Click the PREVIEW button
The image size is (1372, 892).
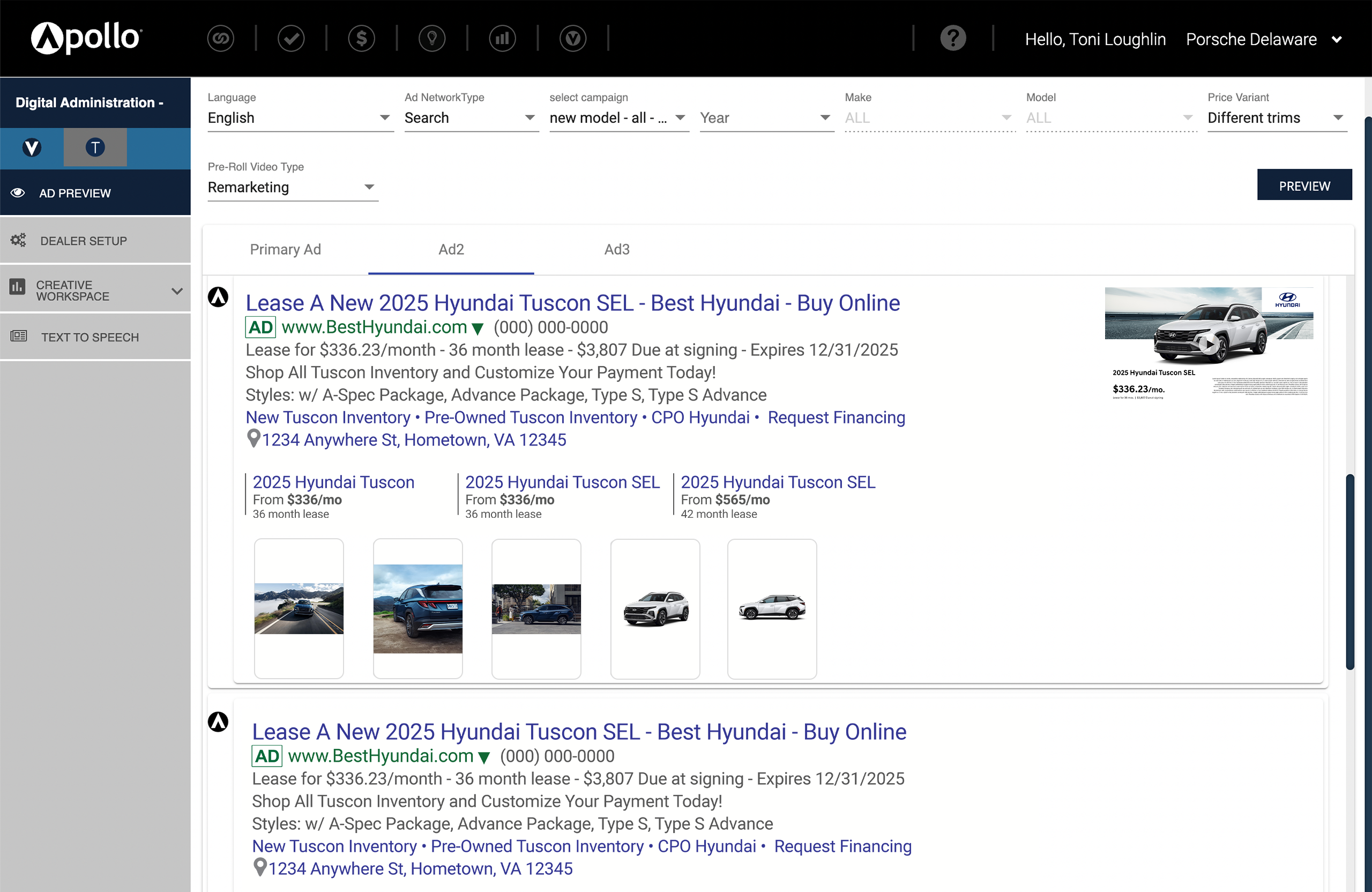(x=1304, y=185)
